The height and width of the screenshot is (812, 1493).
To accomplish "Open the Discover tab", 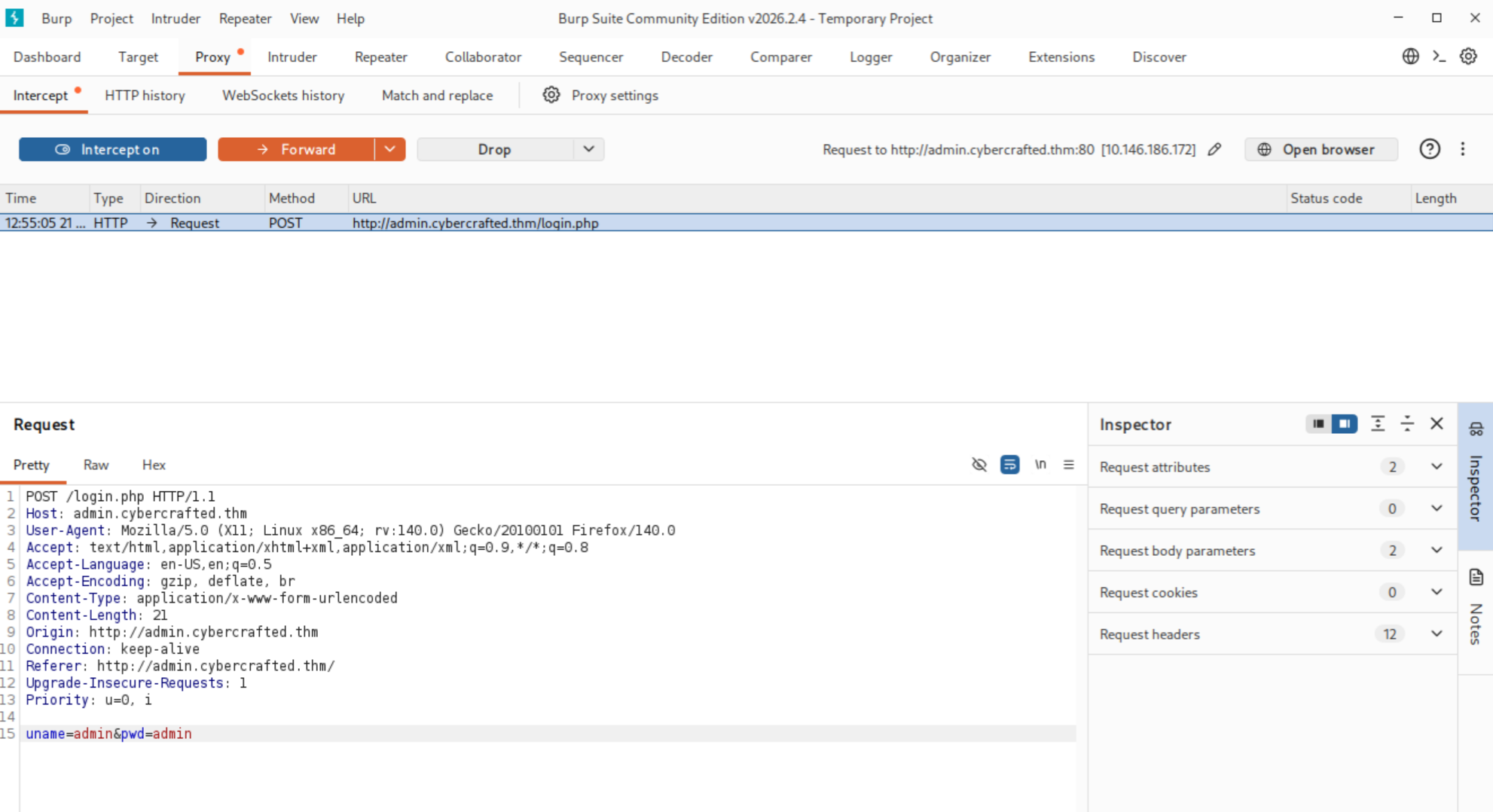I will (1159, 56).
